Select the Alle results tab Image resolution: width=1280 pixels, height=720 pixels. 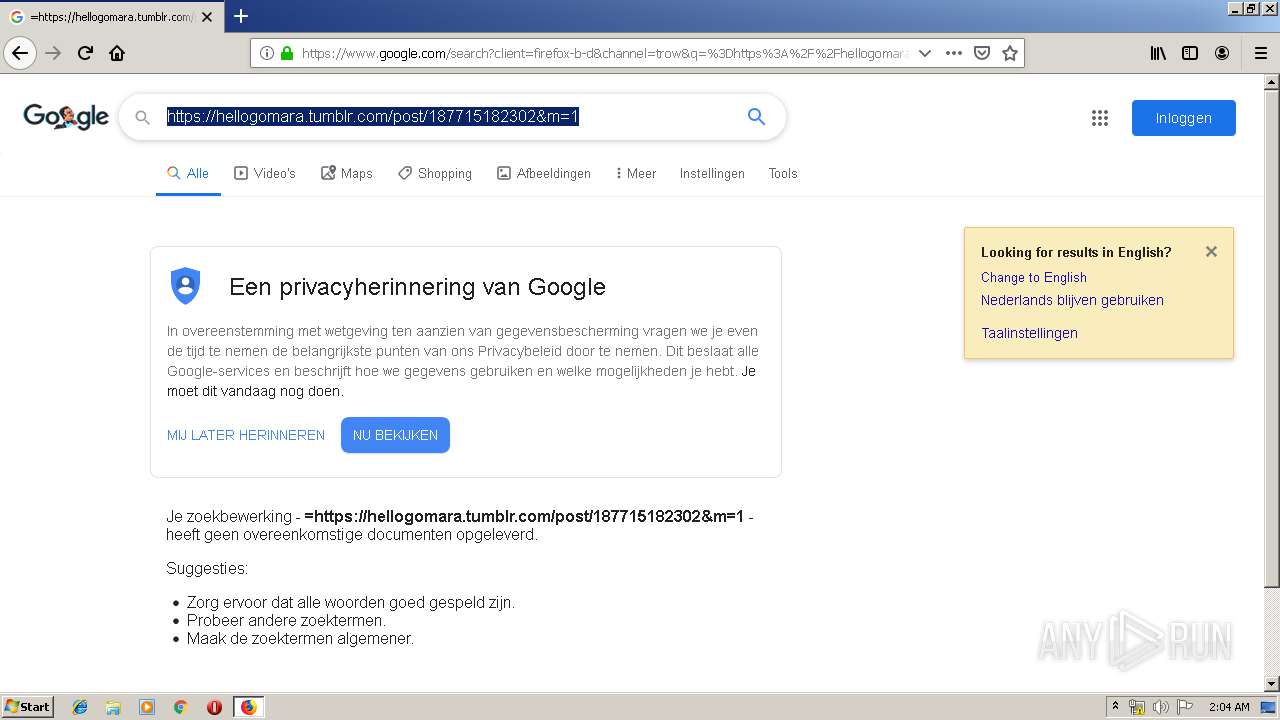[188, 173]
